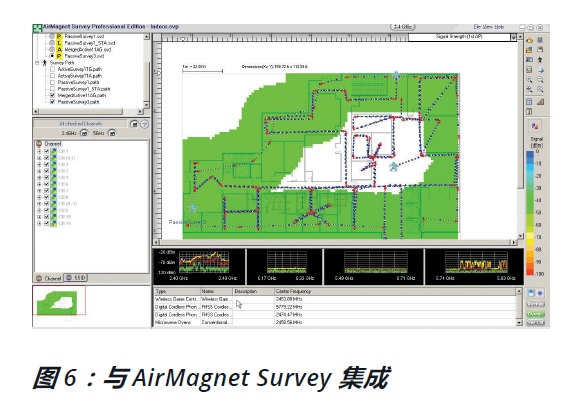
Task: Open the View menu
Action: (x=488, y=27)
